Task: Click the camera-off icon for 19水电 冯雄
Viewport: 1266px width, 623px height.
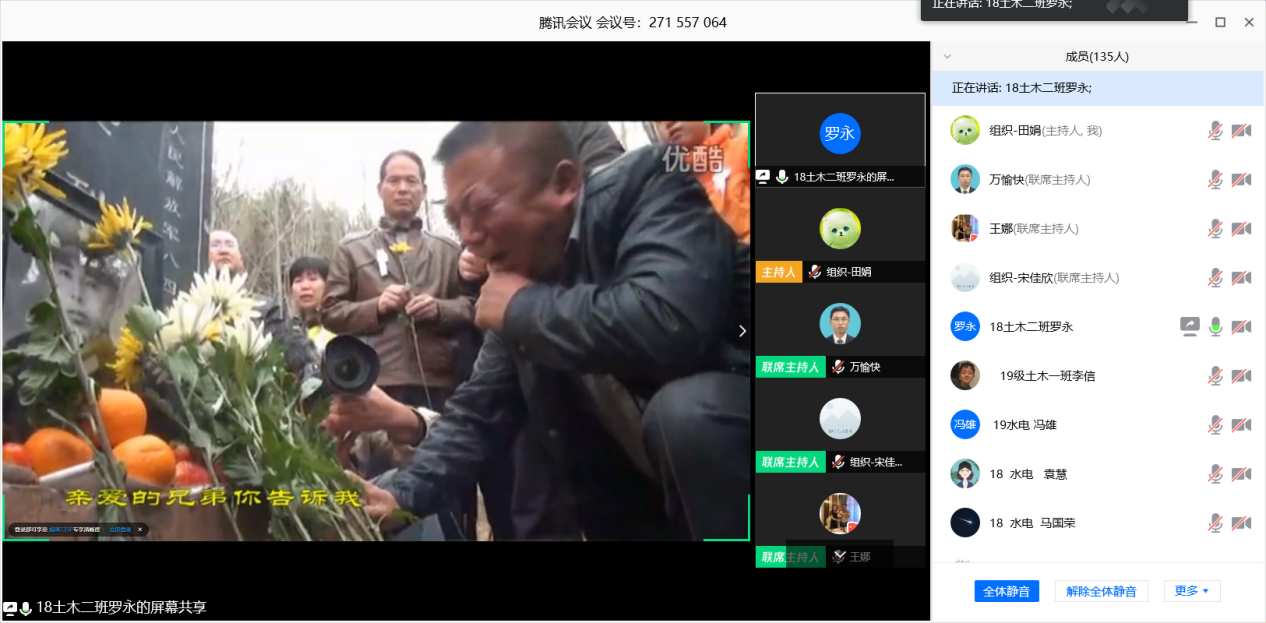Action: 1241,425
